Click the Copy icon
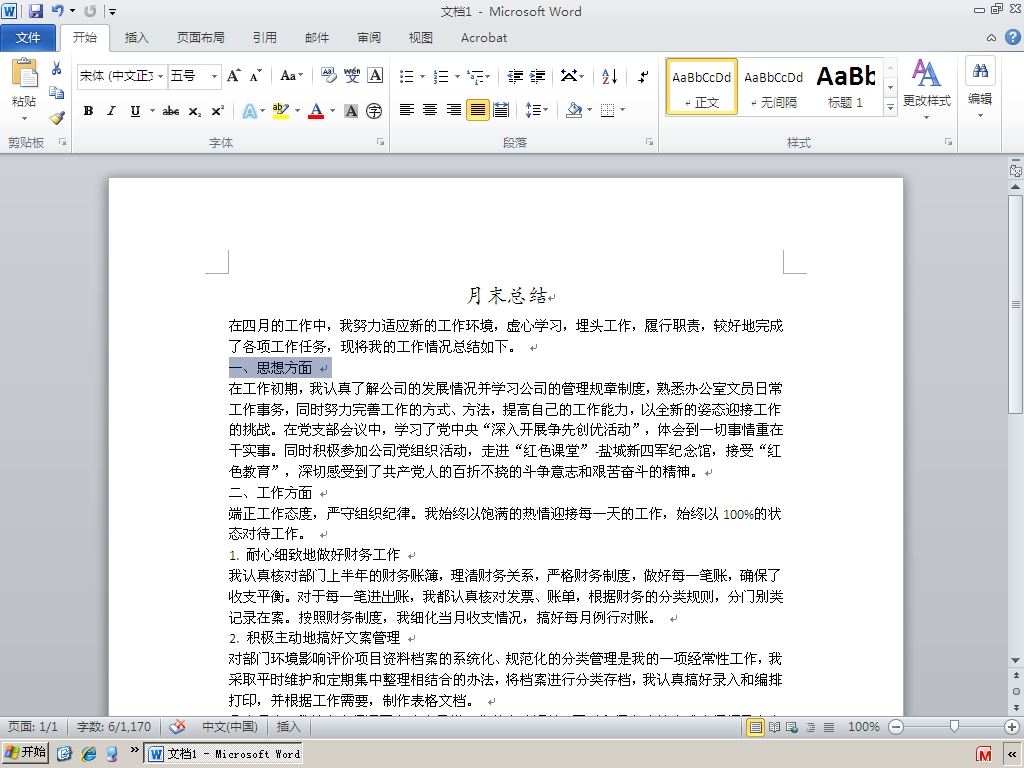 [x=57, y=93]
